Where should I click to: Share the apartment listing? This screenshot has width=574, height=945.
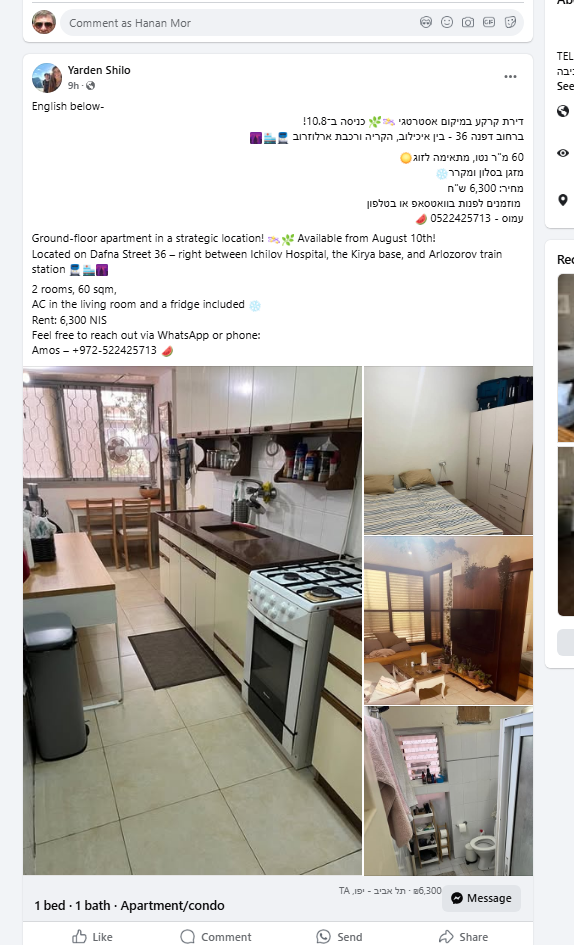pyautogui.click(x=463, y=936)
